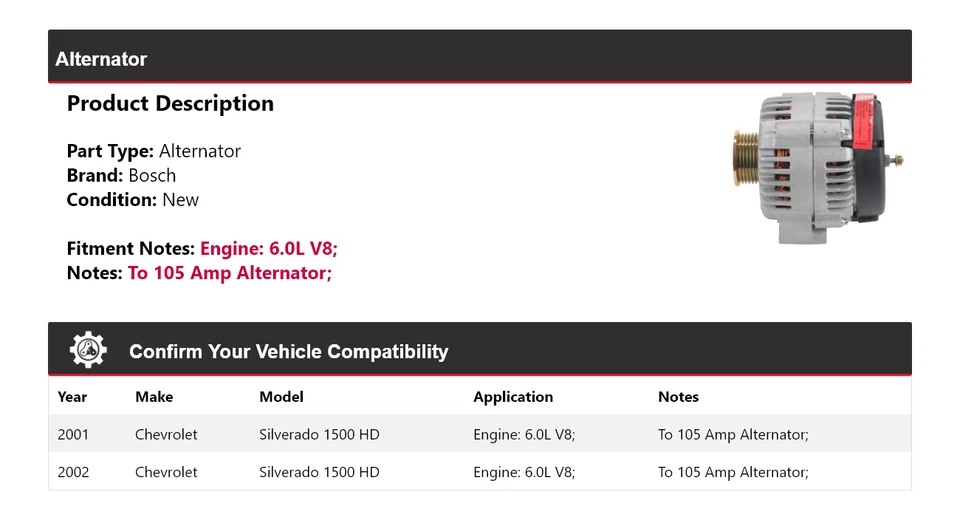Click the Year column header
Viewport: 960px width, 520px height.
(x=72, y=397)
